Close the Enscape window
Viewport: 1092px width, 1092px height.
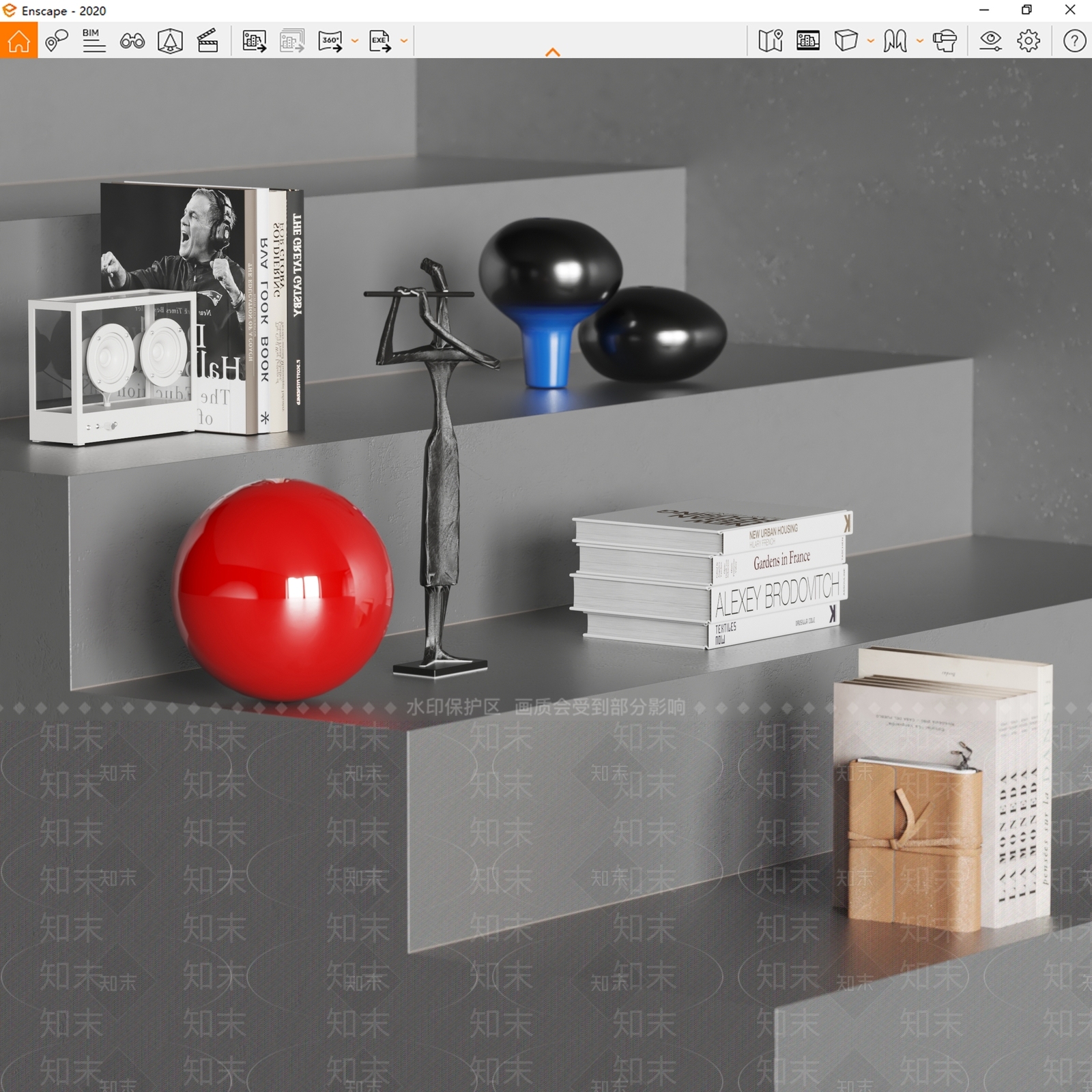point(1070,10)
